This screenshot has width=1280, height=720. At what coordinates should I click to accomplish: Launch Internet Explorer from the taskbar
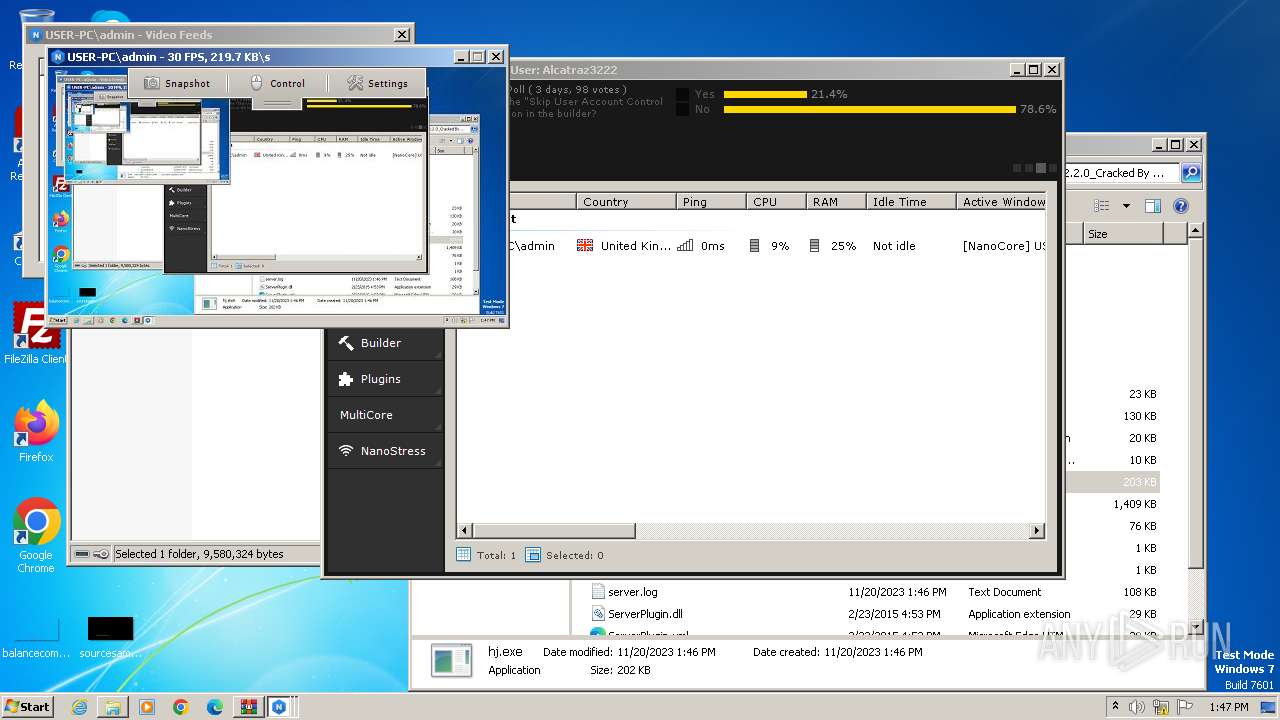point(79,707)
